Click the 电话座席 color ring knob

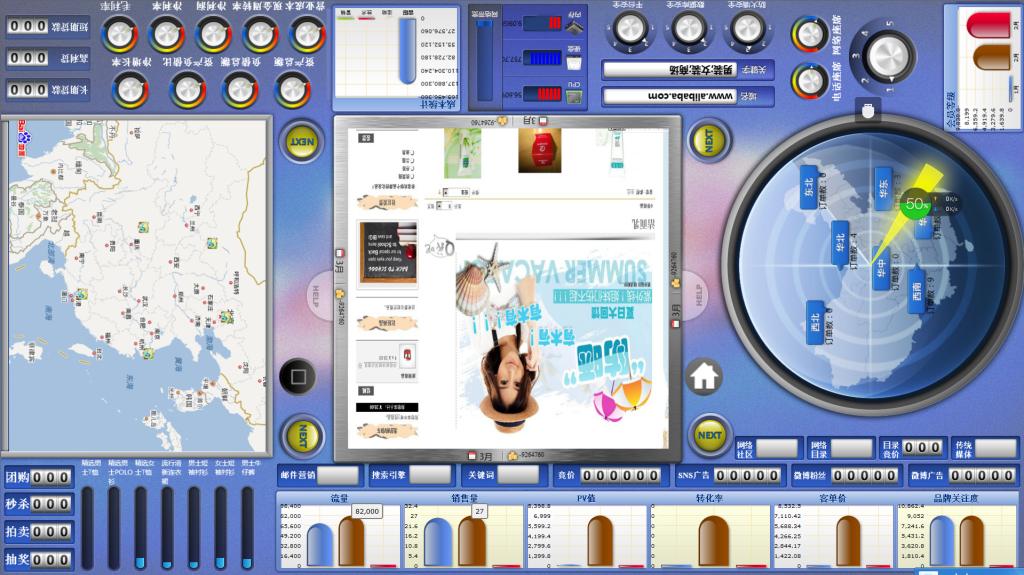(810, 82)
